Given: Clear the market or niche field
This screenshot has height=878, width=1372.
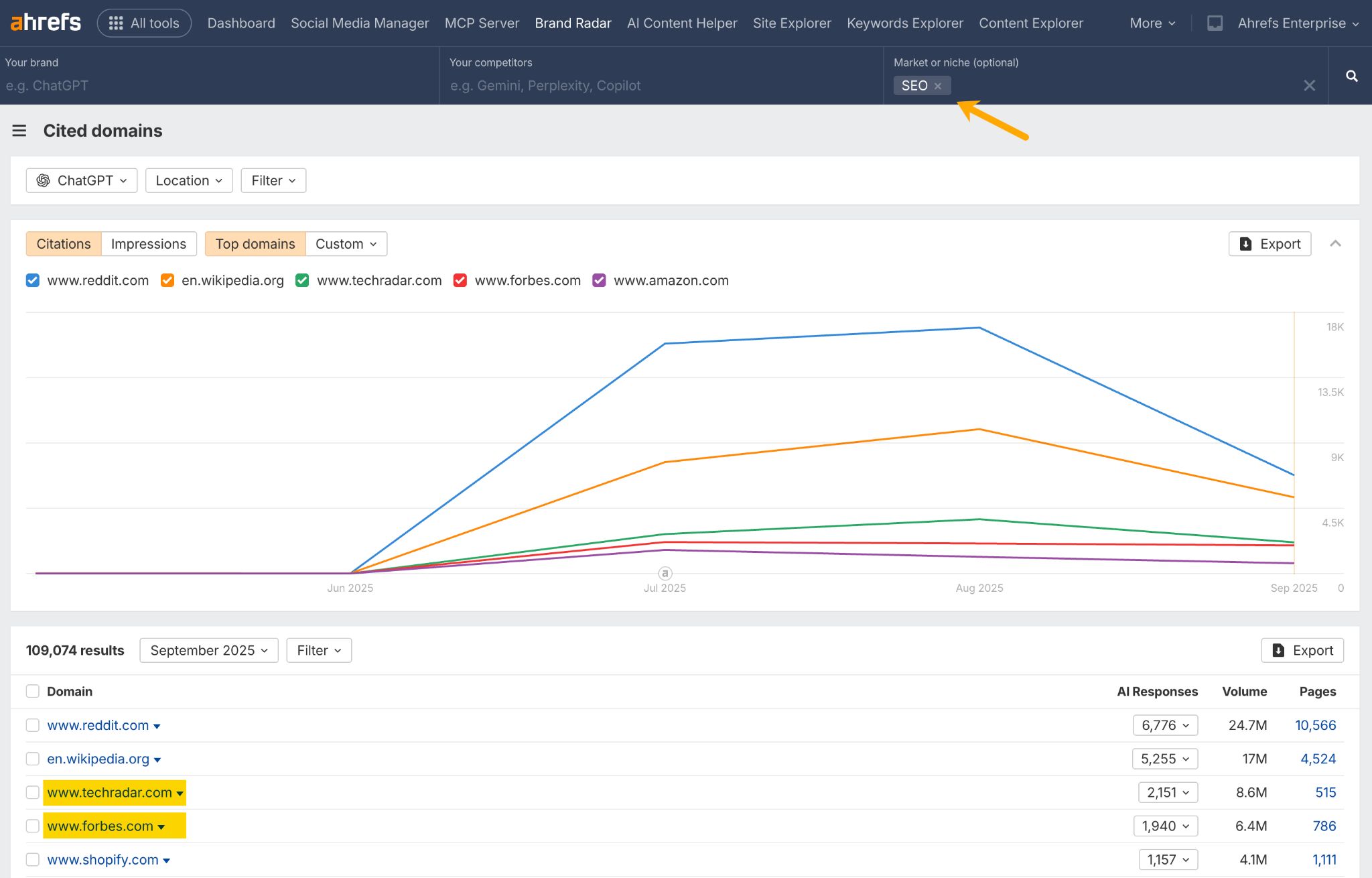Looking at the screenshot, I should [x=1310, y=85].
